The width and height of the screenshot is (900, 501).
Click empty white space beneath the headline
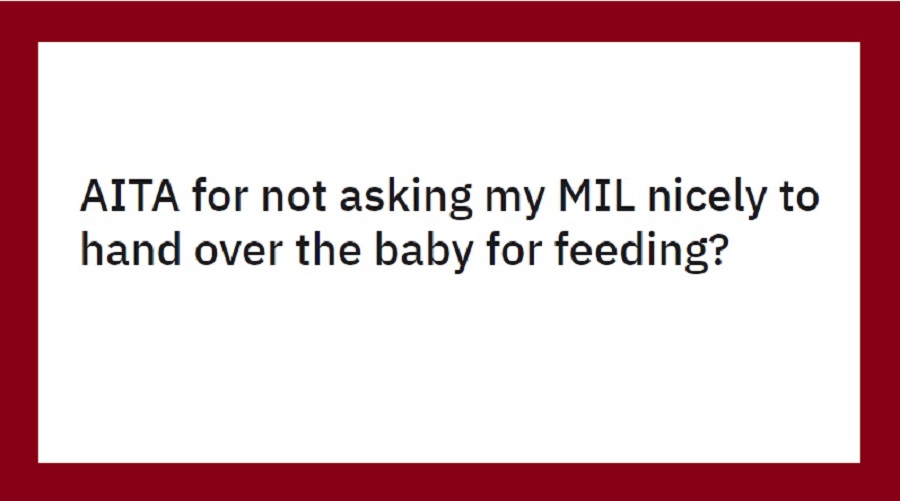[x=450, y=367]
